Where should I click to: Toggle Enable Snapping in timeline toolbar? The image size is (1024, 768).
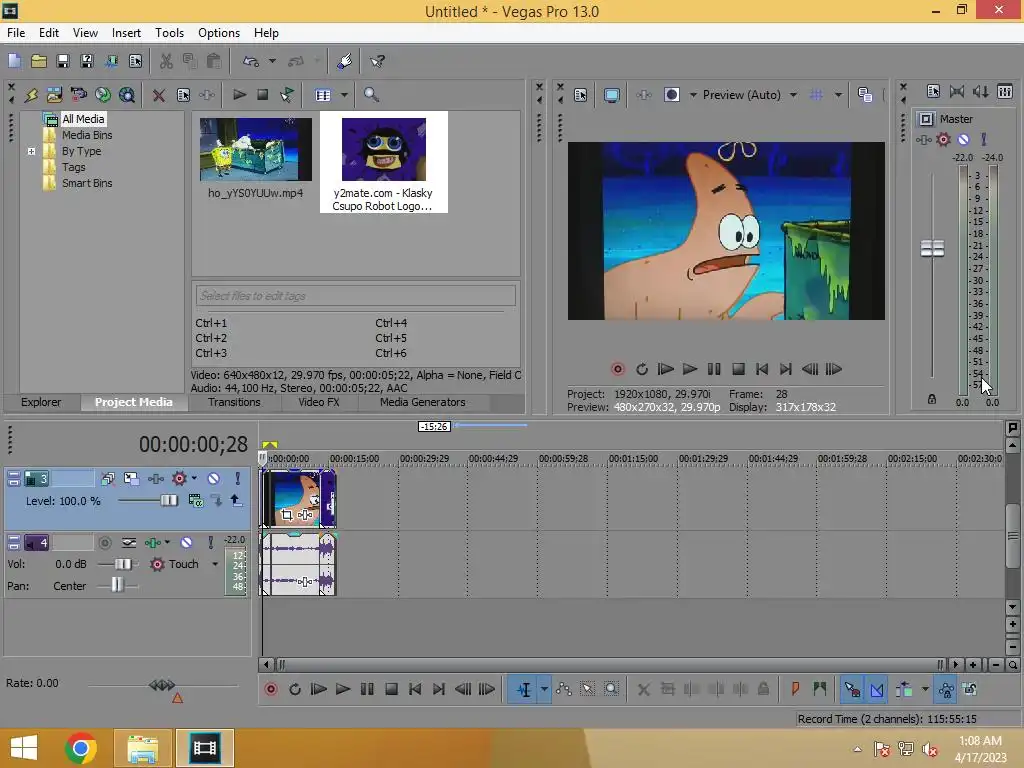(852, 689)
